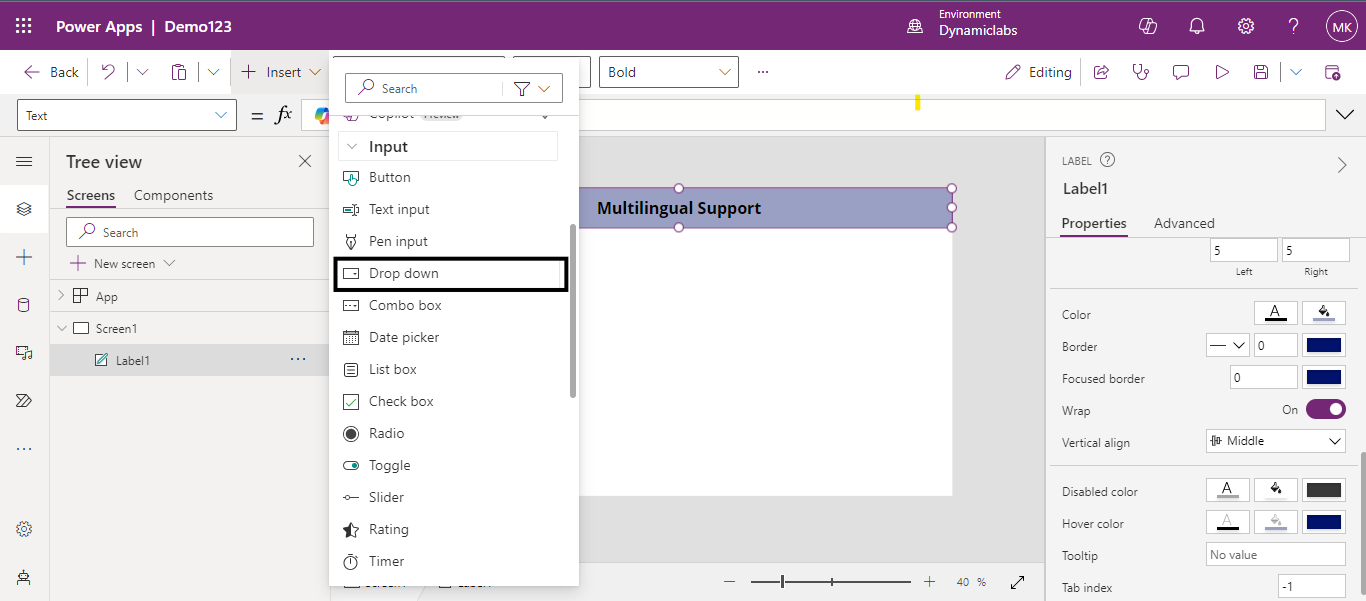Viewport: 1366px width, 601px height.
Task: Open Settings gear in top header
Action: click(1246, 26)
